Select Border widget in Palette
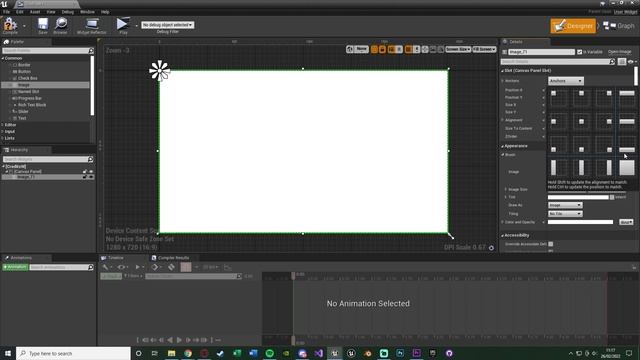Image resolution: width=640 pixels, height=360 pixels. click(x=24, y=65)
